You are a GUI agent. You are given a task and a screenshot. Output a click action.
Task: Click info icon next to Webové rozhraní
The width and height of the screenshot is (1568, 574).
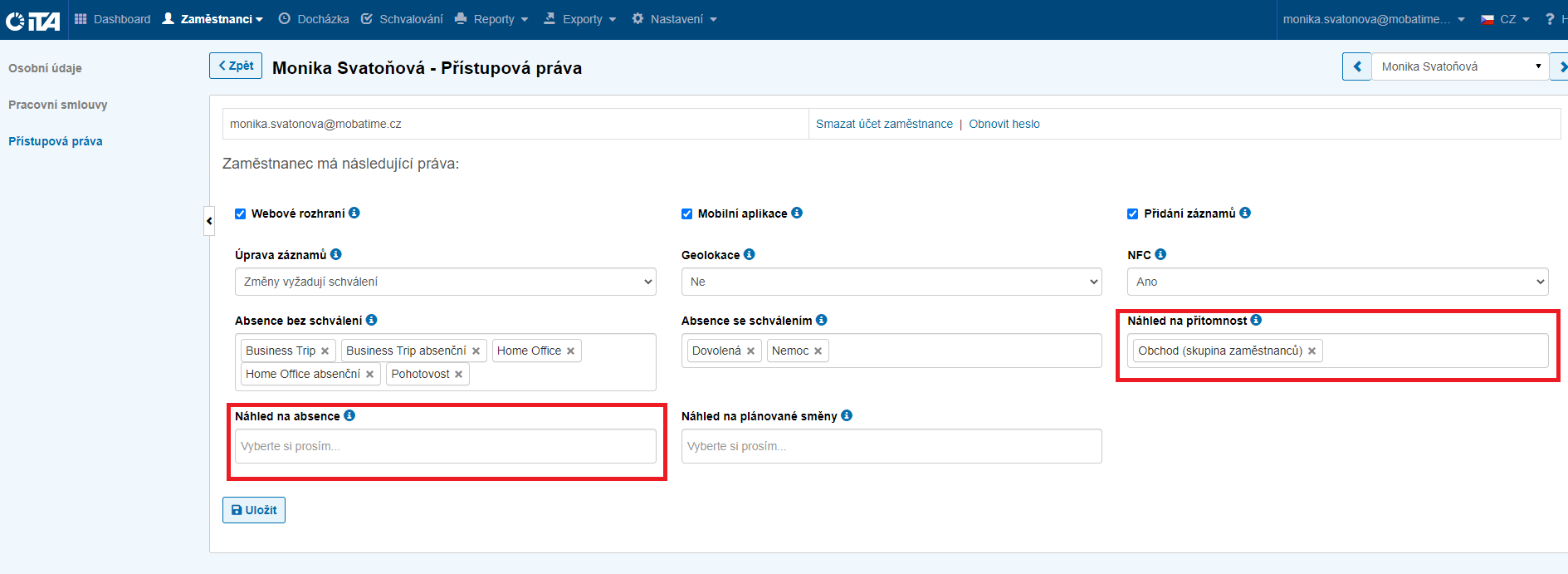pos(354,213)
